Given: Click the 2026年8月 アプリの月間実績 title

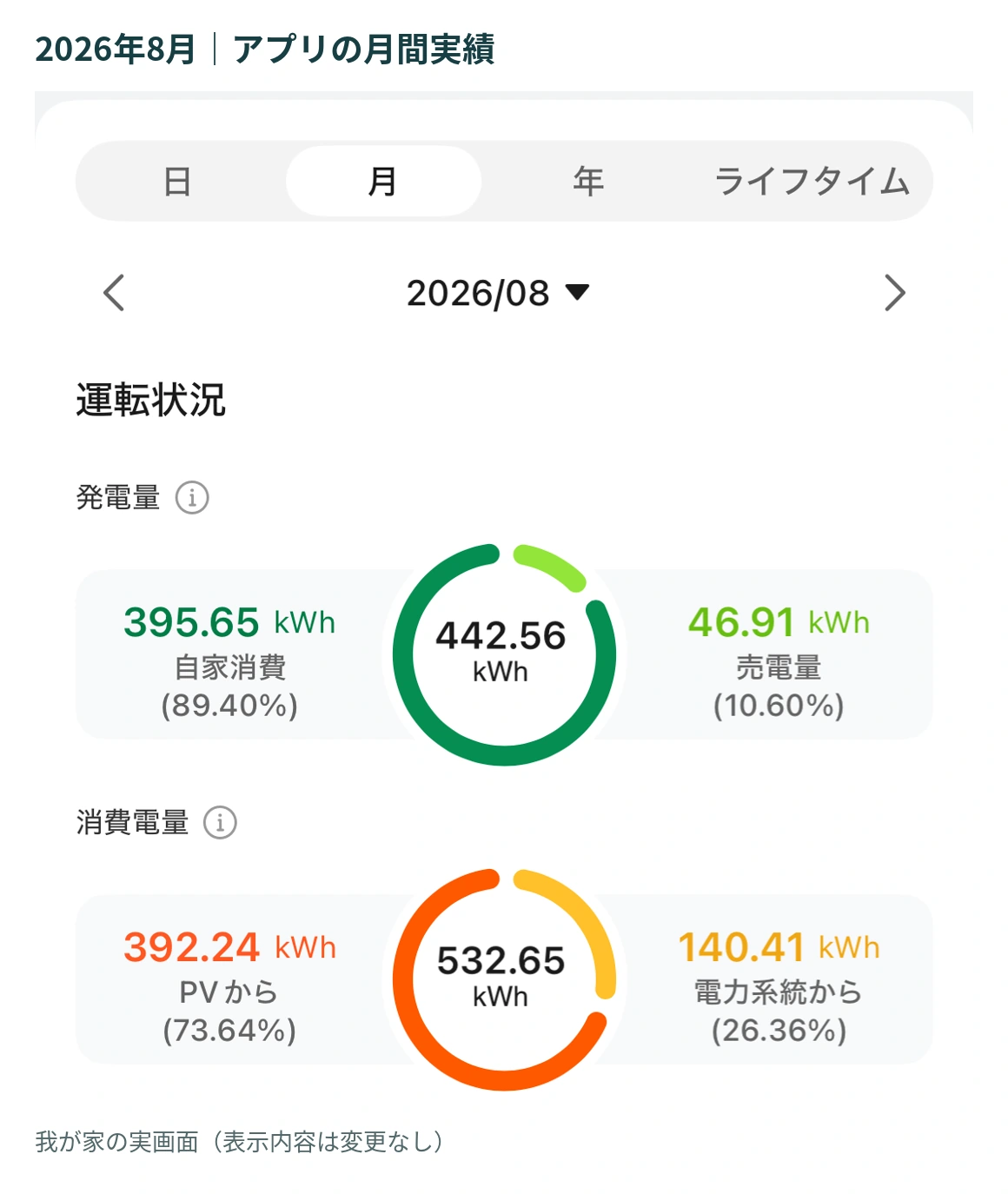Looking at the screenshot, I should click(x=265, y=49).
